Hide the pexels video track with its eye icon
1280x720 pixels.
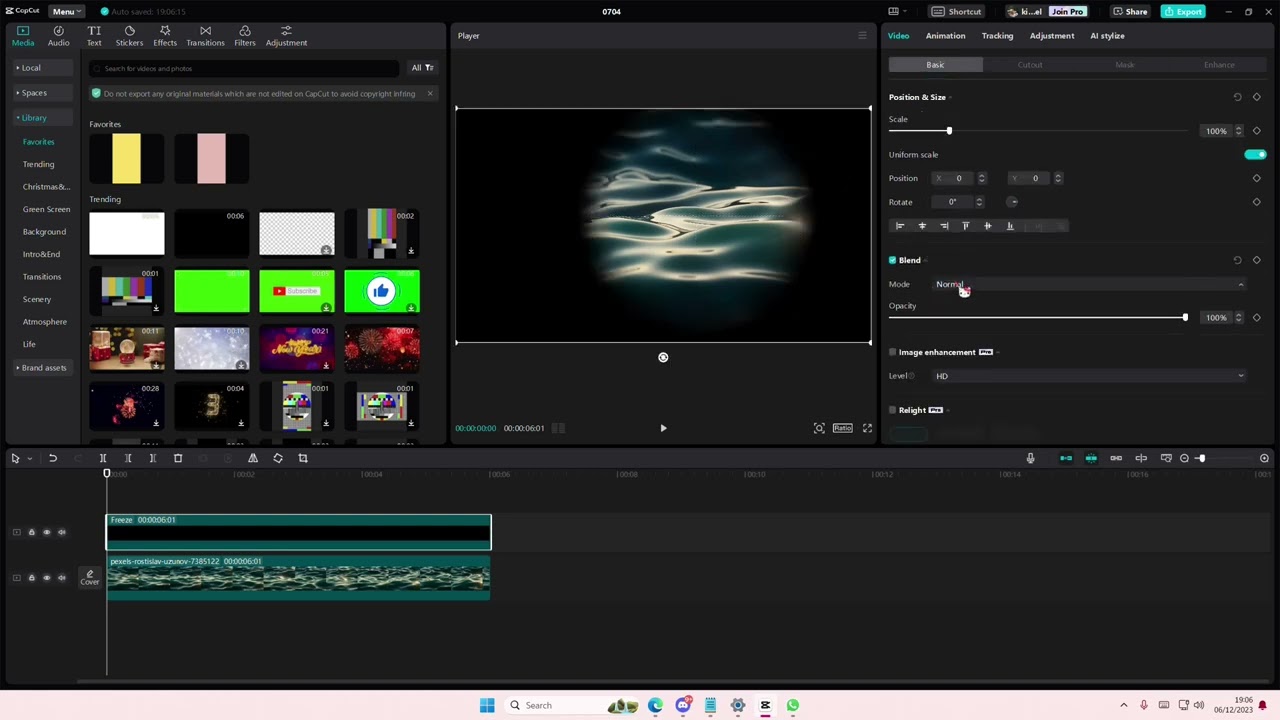[x=46, y=578]
